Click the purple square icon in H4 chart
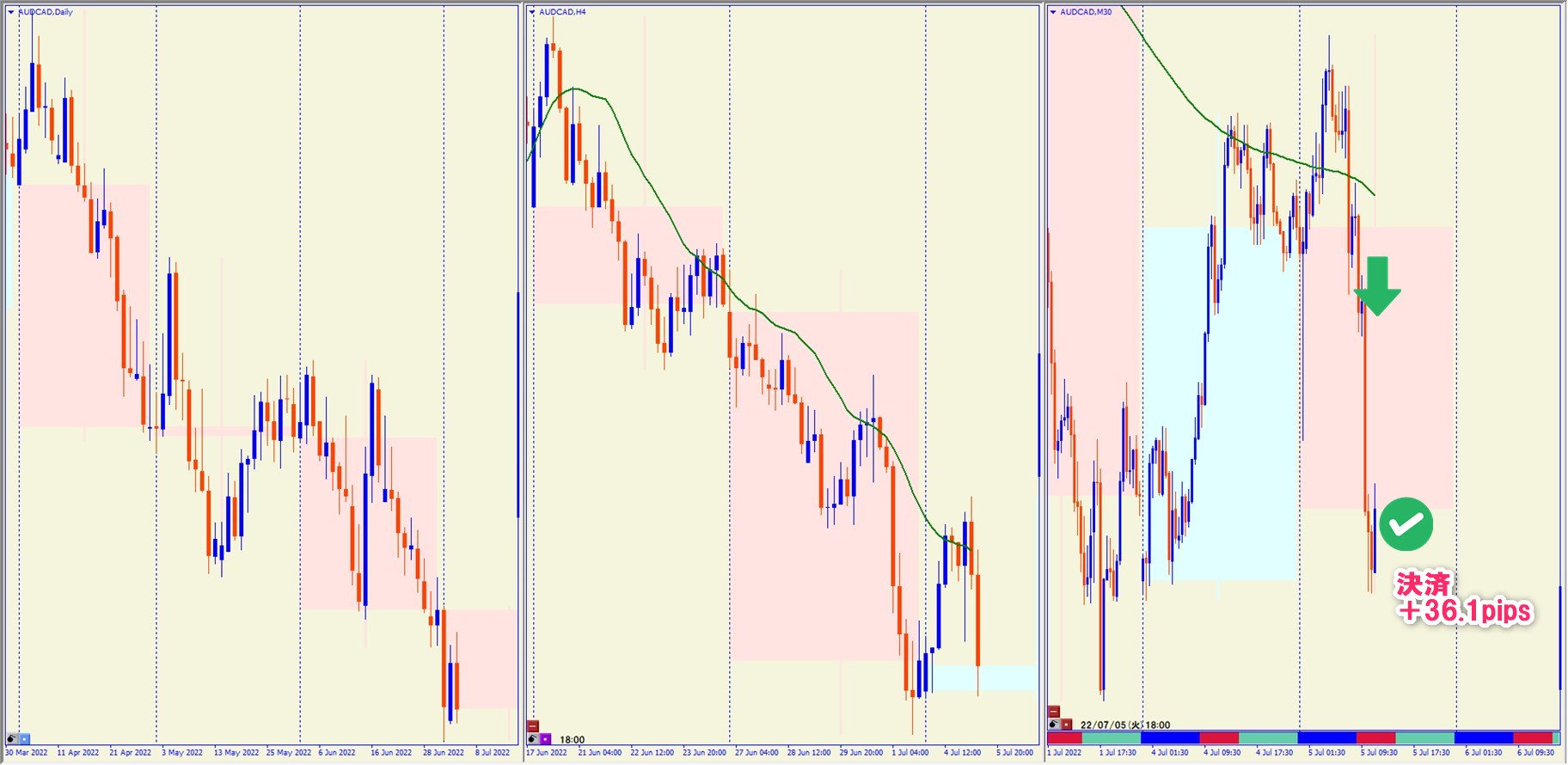 545,739
